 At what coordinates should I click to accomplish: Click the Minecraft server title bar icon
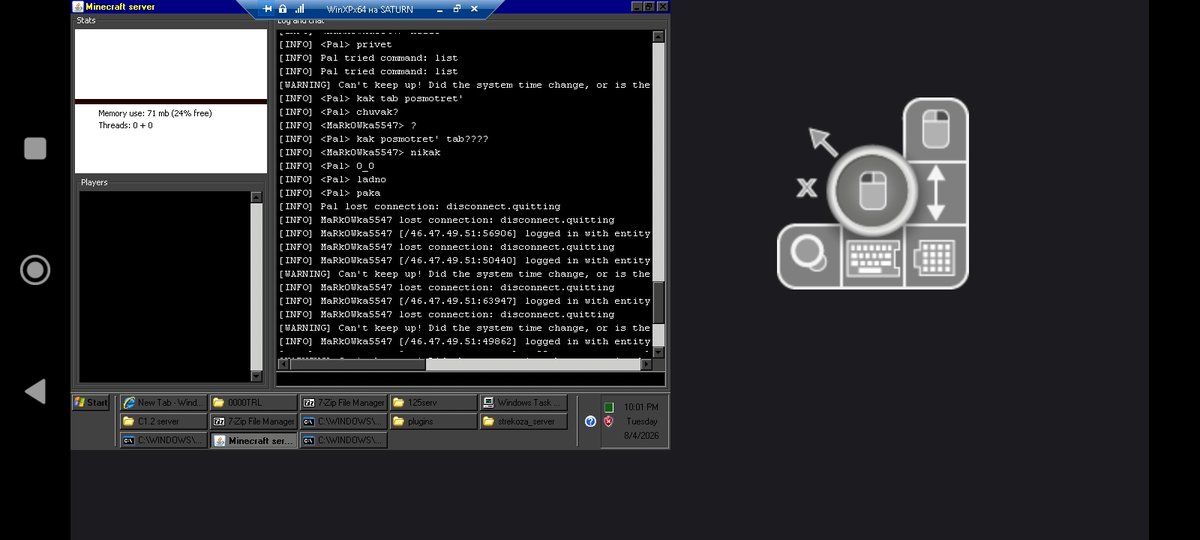[79, 7]
